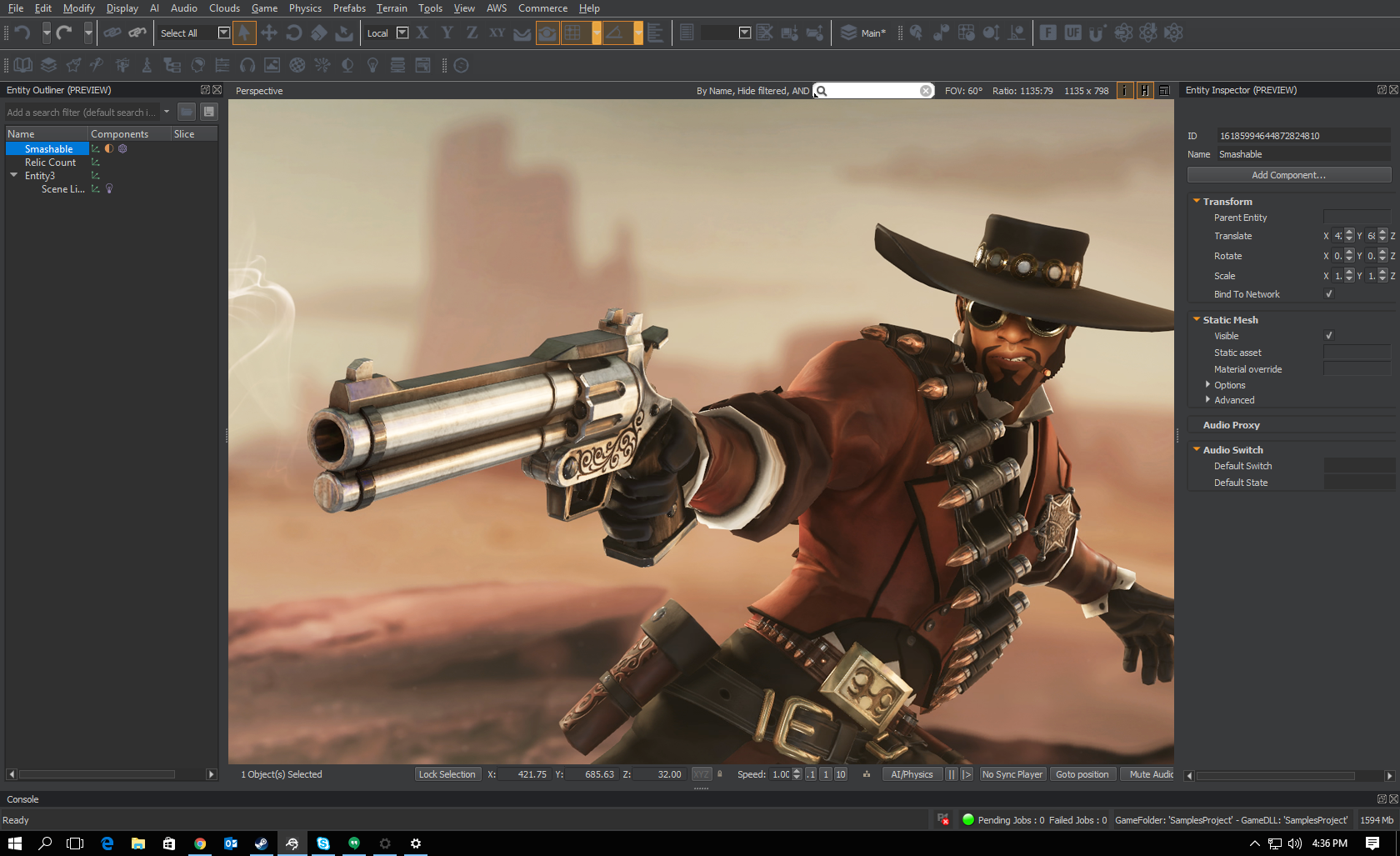Screen dimensions: 1400x856
Task: Open the layers icon beside Main*
Action: pyautogui.click(x=848, y=33)
